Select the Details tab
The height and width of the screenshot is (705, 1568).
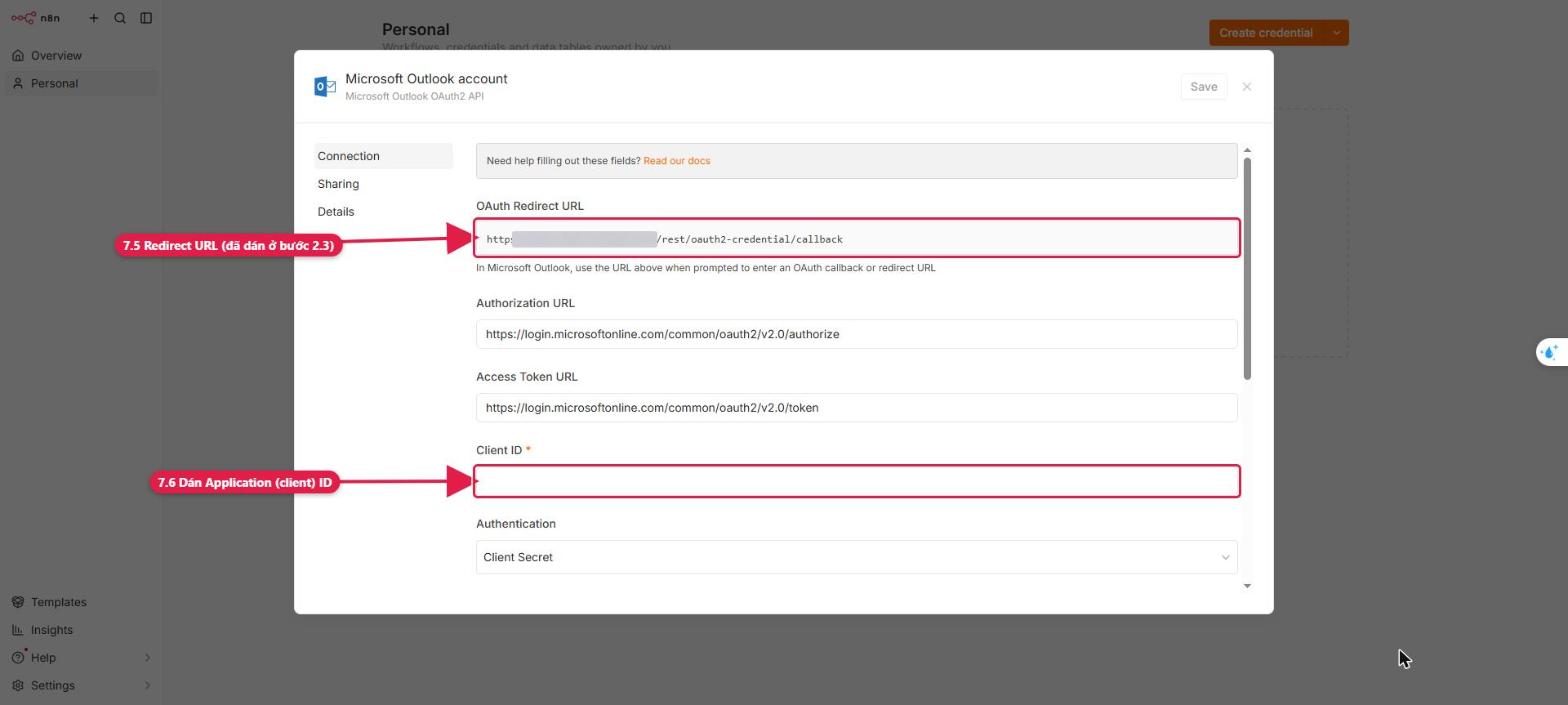(x=383, y=212)
